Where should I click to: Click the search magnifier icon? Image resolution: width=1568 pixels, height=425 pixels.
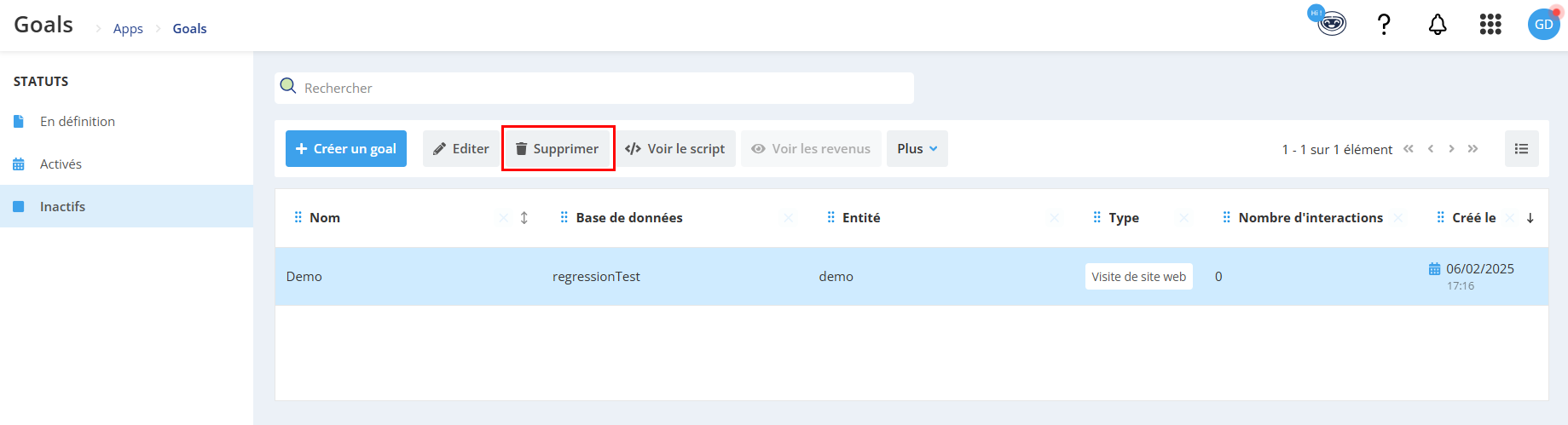(288, 87)
